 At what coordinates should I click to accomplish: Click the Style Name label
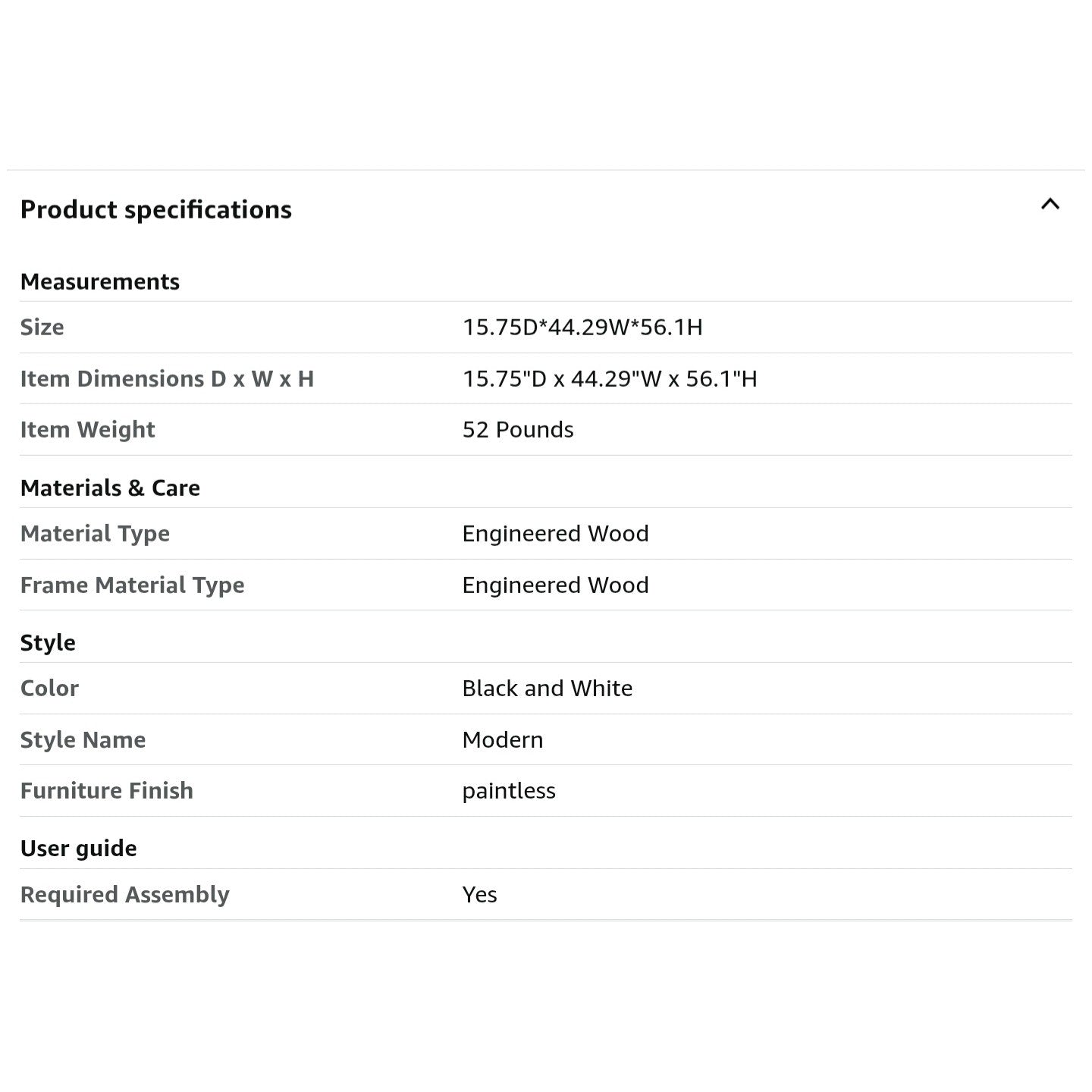tap(83, 739)
